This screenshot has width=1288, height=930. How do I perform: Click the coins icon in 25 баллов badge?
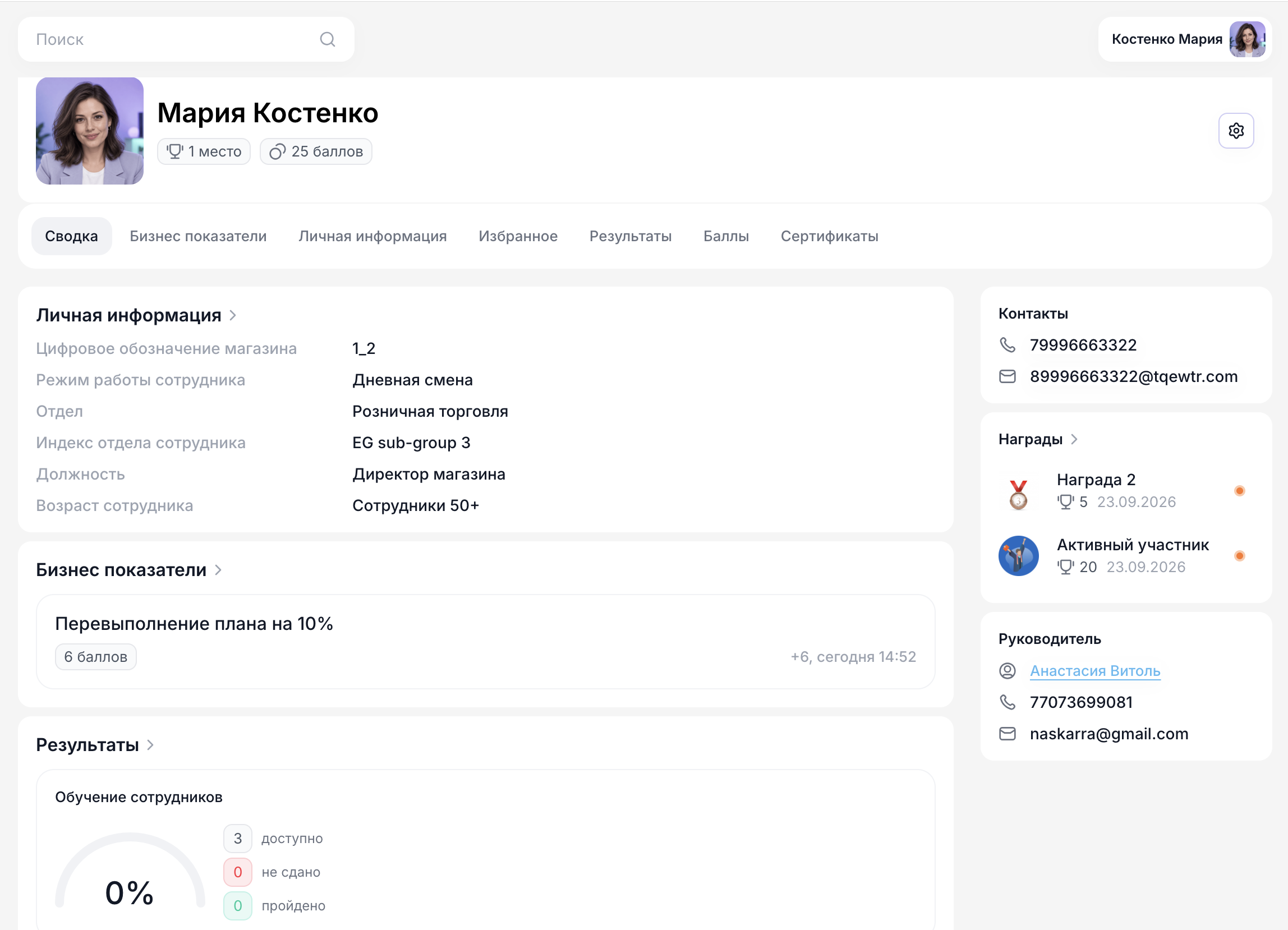277,151
